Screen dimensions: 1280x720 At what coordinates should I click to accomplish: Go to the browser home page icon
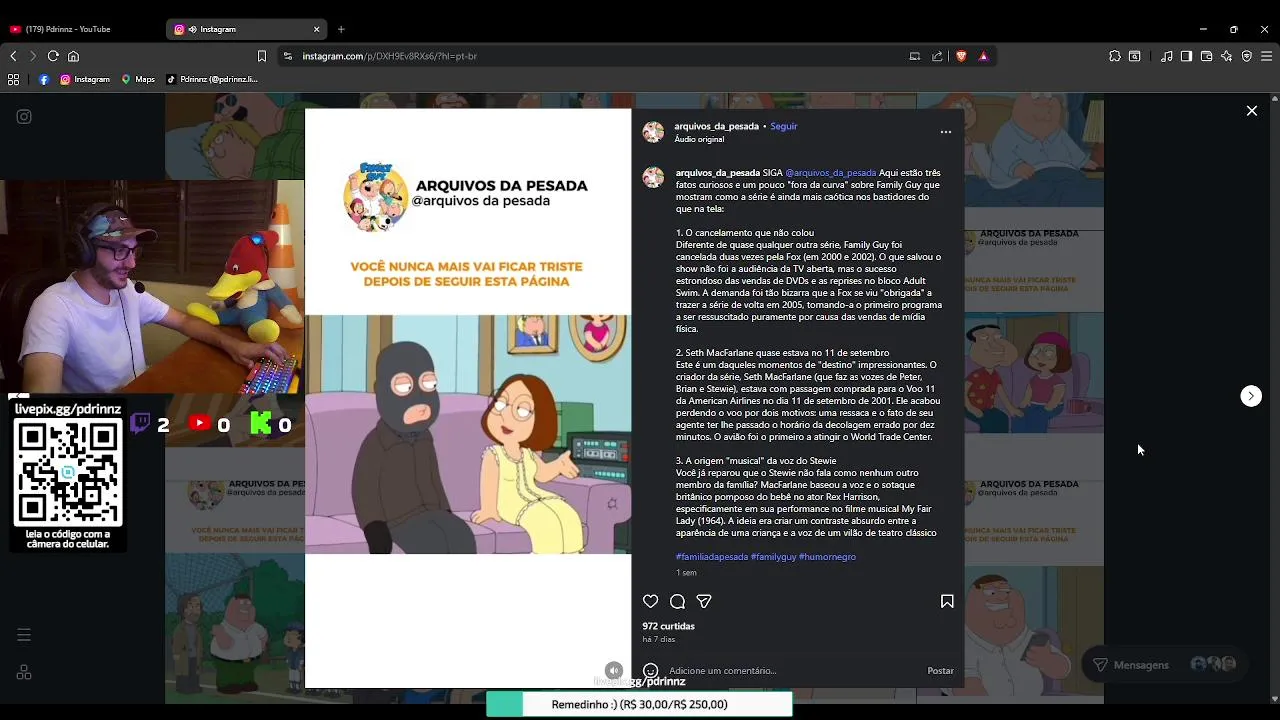73,56
